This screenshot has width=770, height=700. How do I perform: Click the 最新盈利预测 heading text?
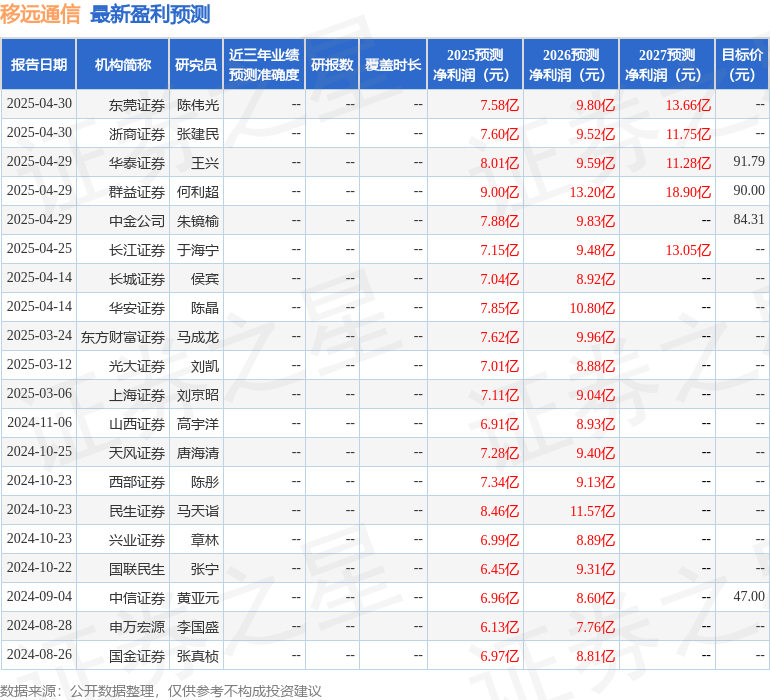click(150, 14)
